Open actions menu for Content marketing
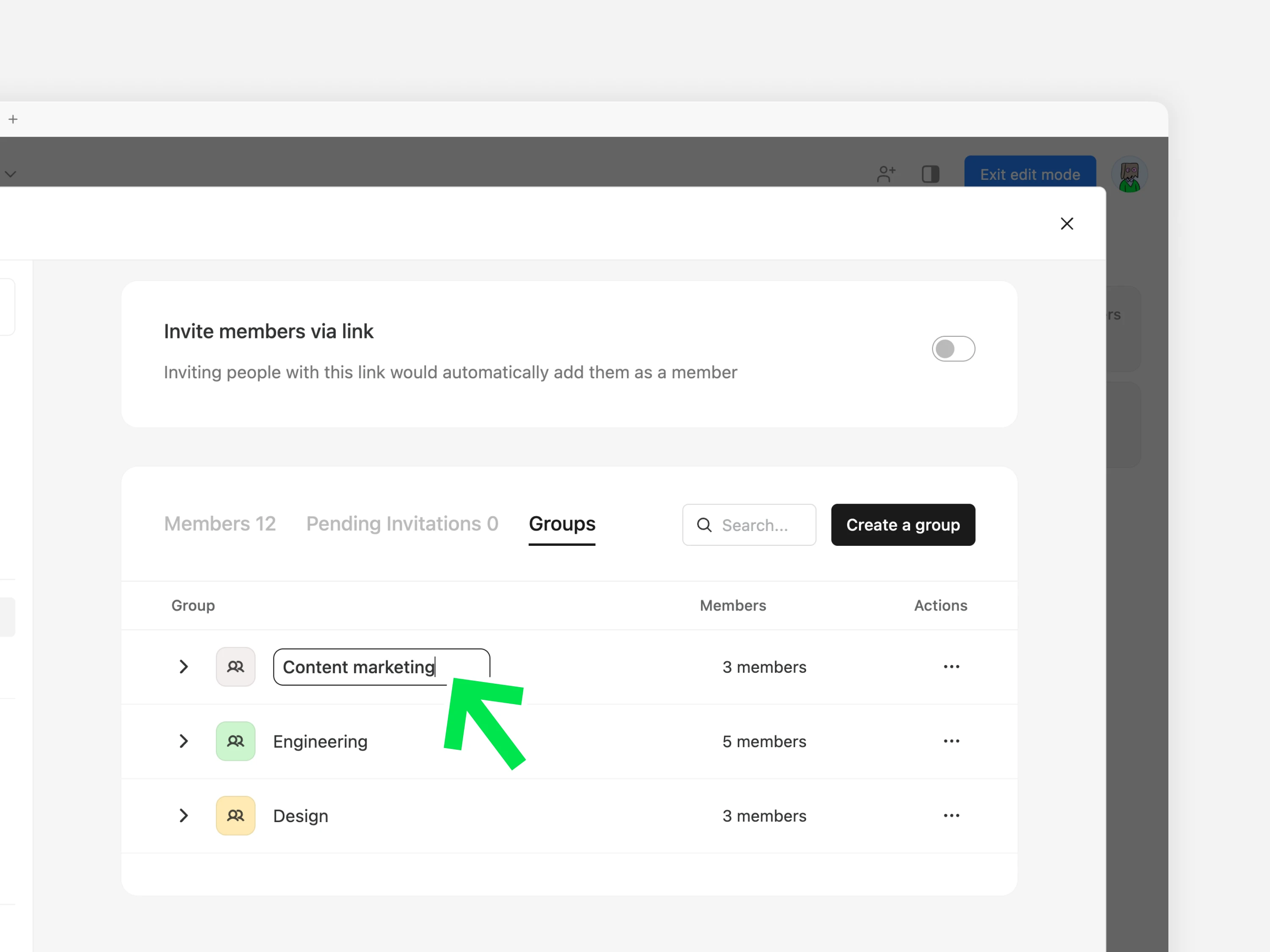Image resolution: width=1270 pixels, height=952 pixels. pos(951,667)
